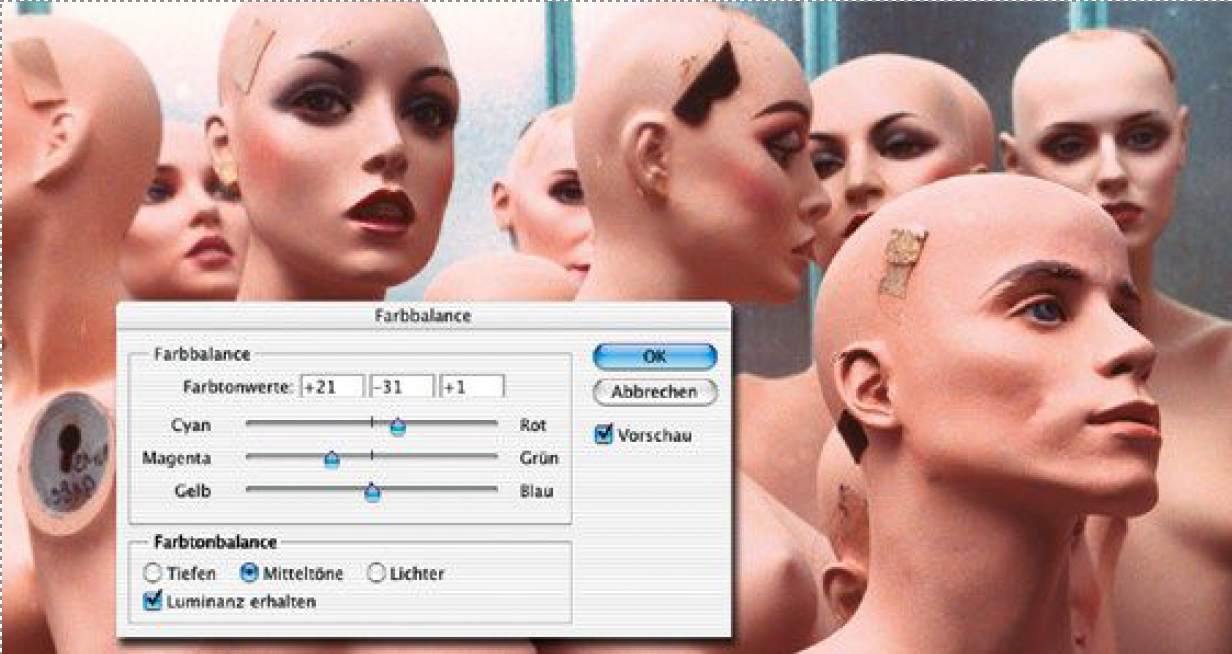Focus the first Farbtonwerte field (+21)
This screenshot has height=654, width=1232.
(x=332, y=386)
